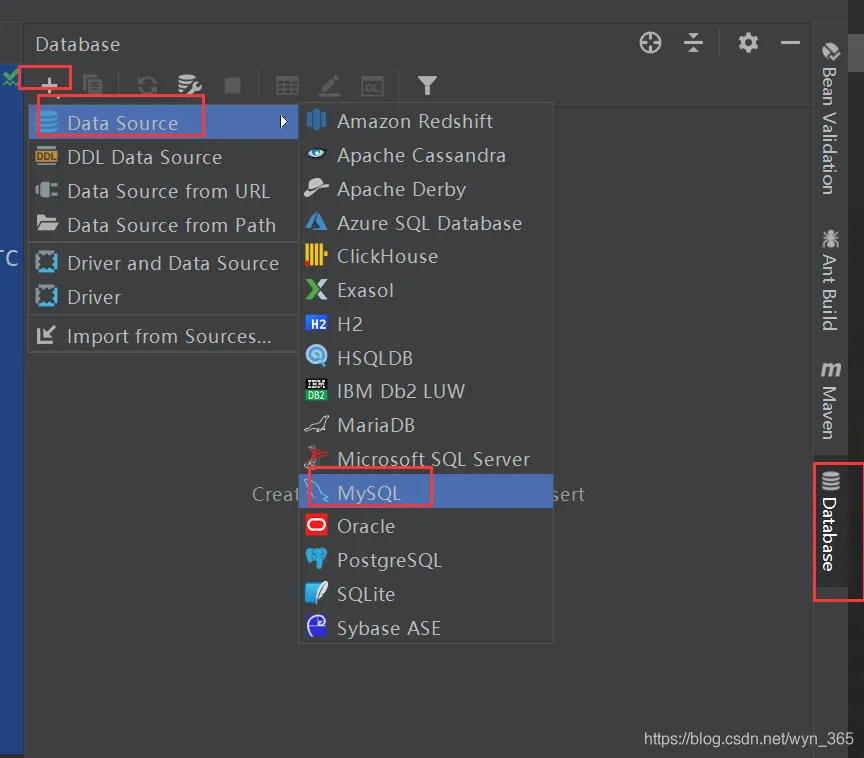Select Microsoft SQL Server data source
864x758 pixels.
[x=426, y=458]
